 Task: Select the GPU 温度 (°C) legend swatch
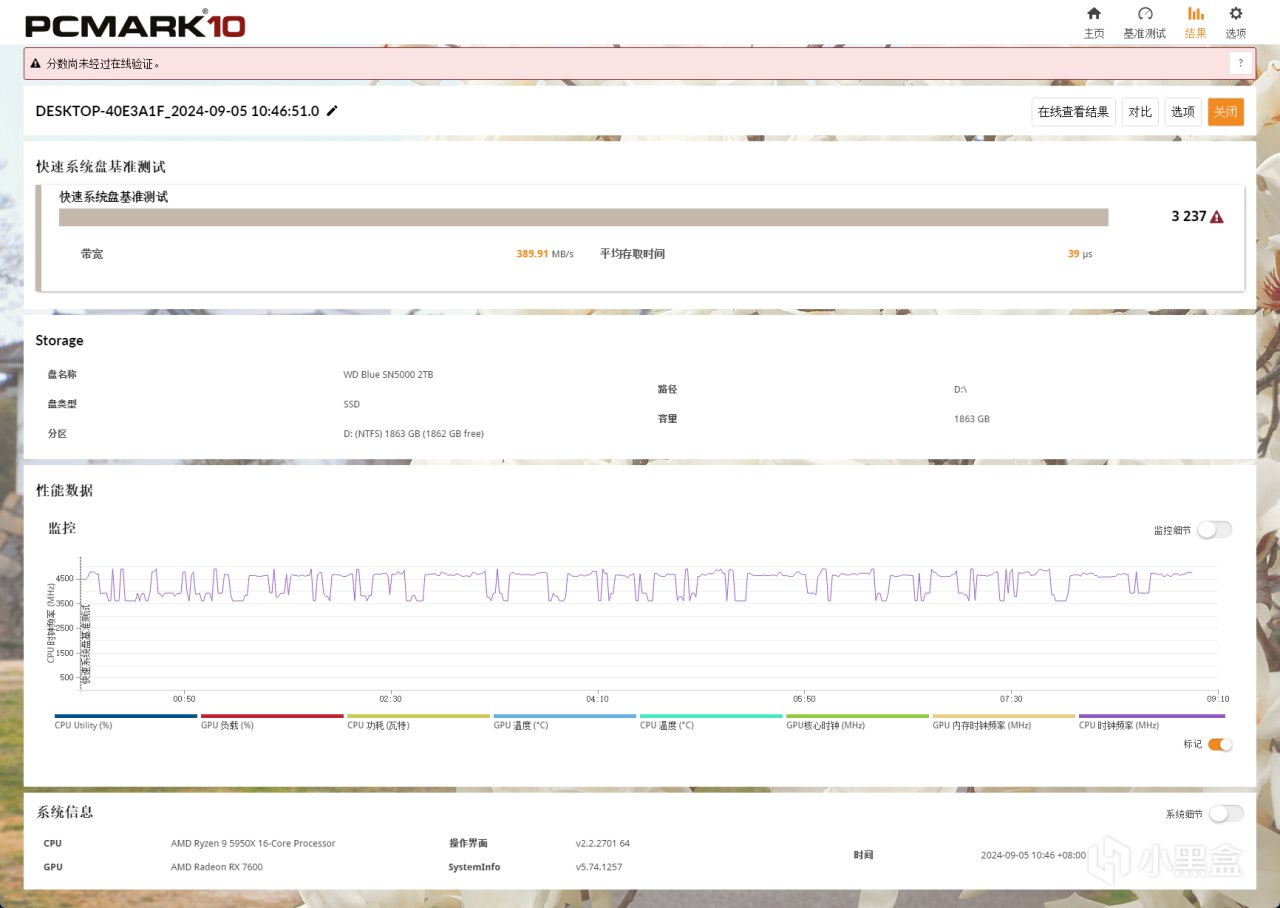pos(565,716)
